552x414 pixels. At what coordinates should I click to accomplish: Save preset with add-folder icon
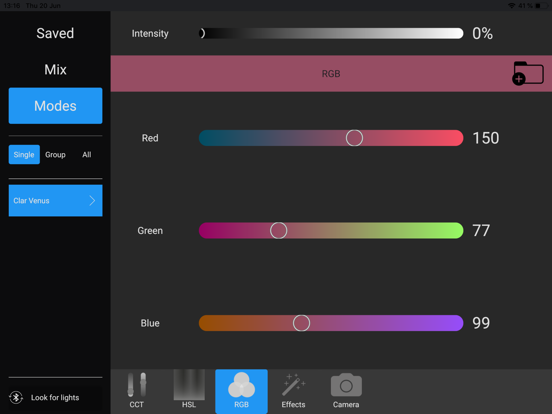528,73
